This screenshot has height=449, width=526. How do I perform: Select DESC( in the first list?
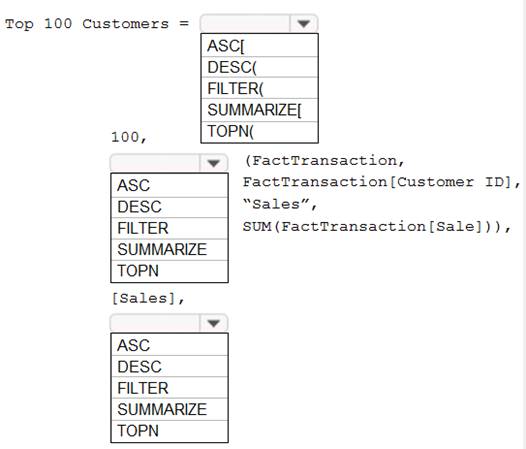point(259,67)
